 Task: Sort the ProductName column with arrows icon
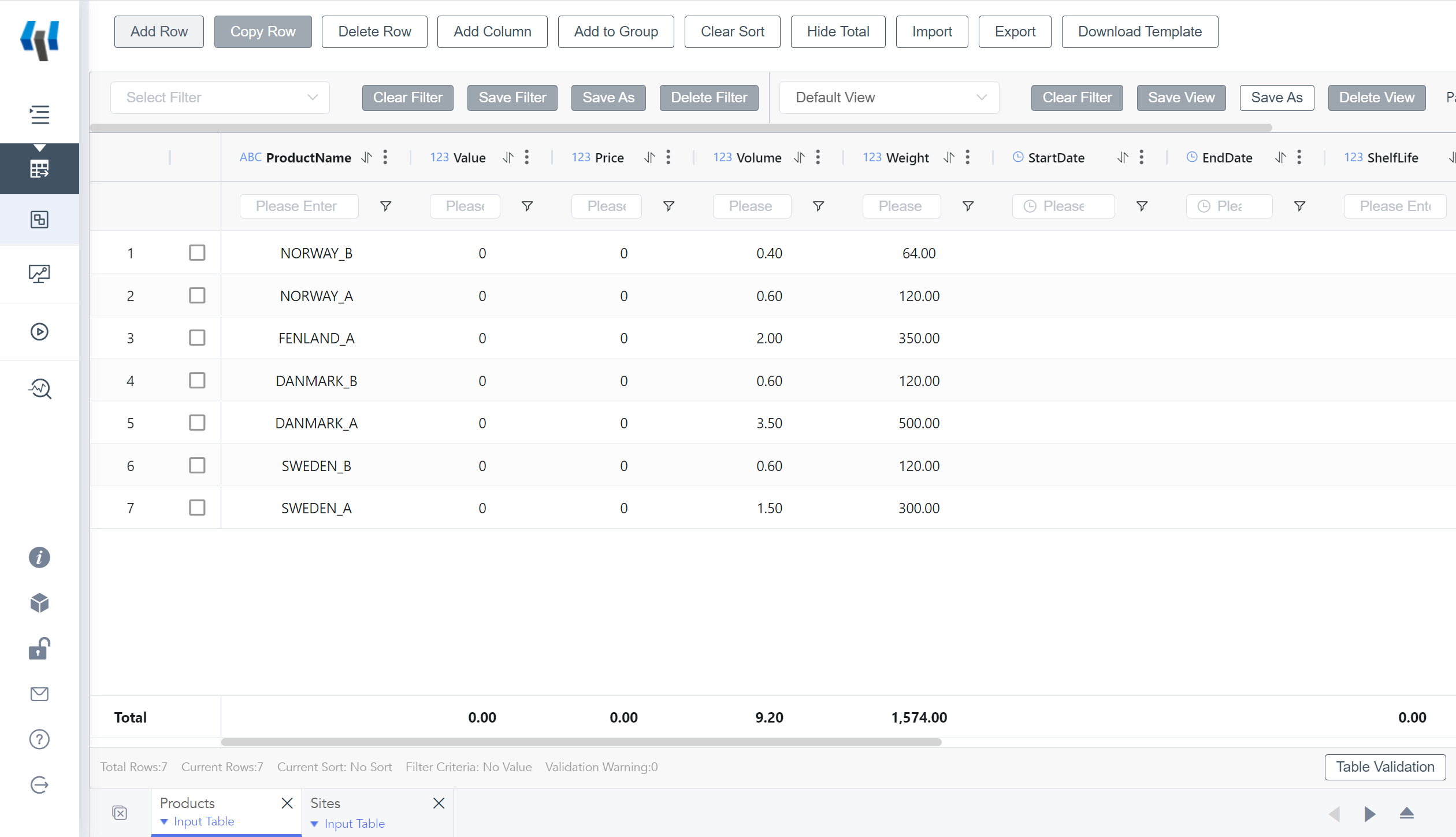(x=366, y=157)
